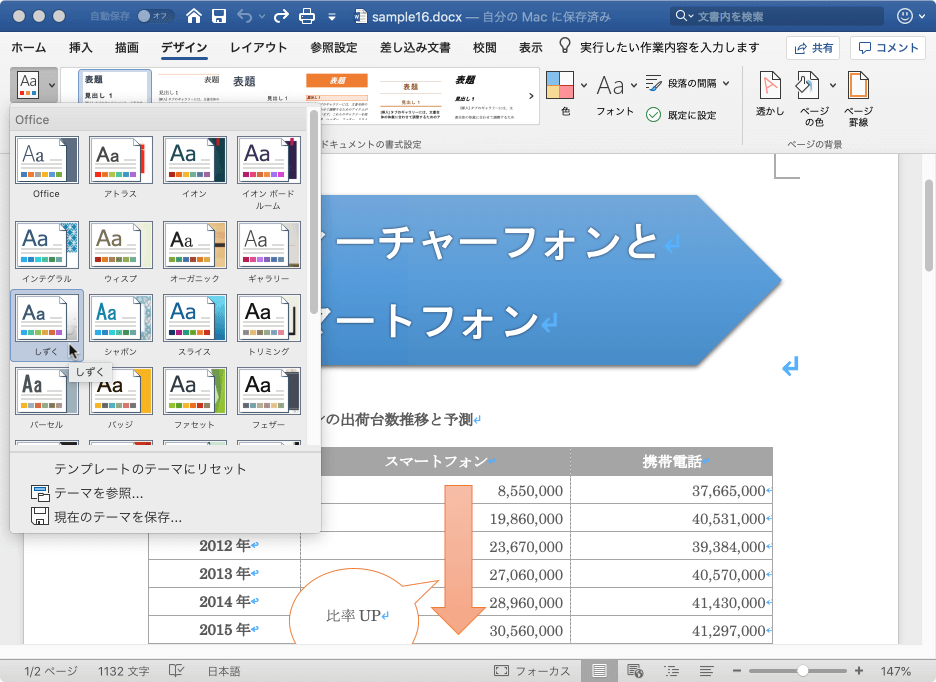Click 現在のテーマを保存... menu item
The width and height of the screenshot is (936, 682).
point(106,517)
